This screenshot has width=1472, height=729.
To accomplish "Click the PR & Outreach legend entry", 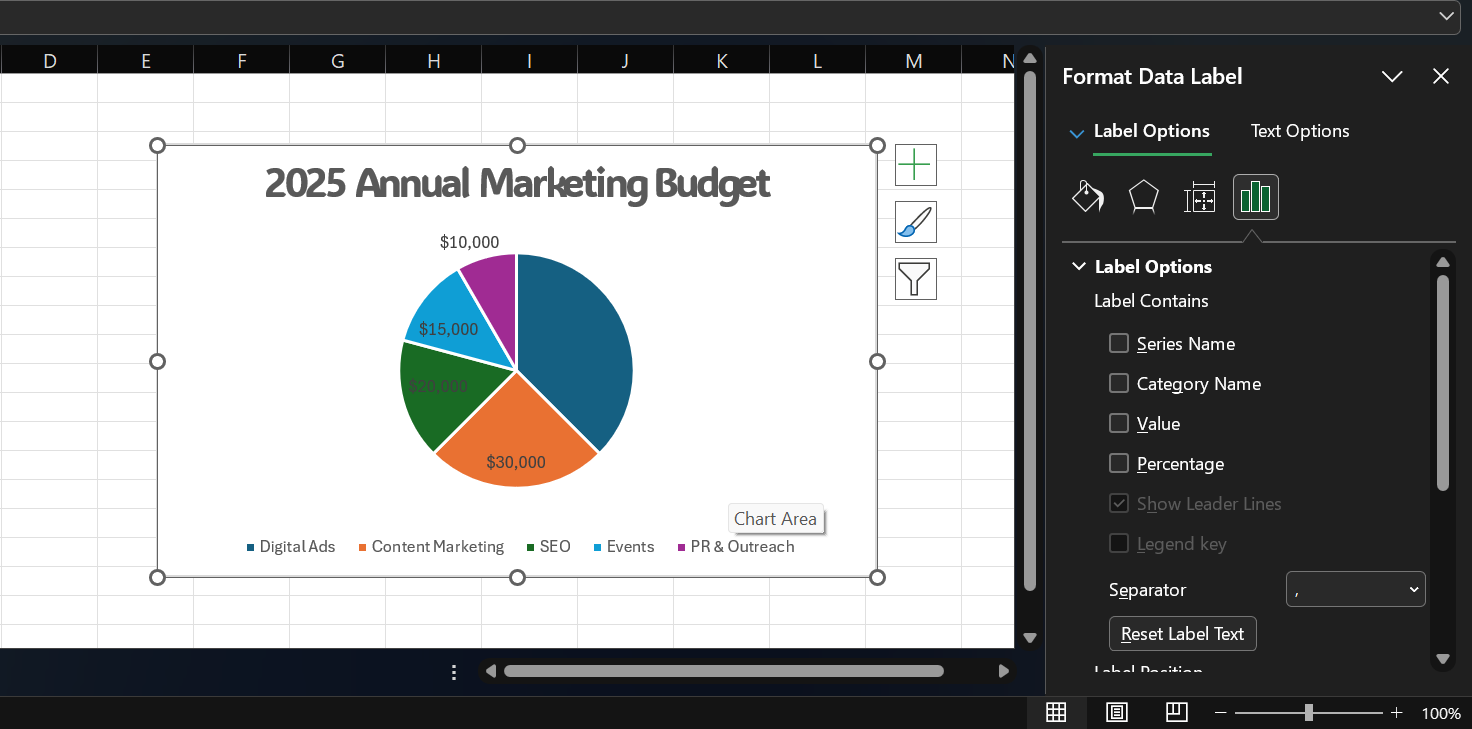I will tap(735, 547).
